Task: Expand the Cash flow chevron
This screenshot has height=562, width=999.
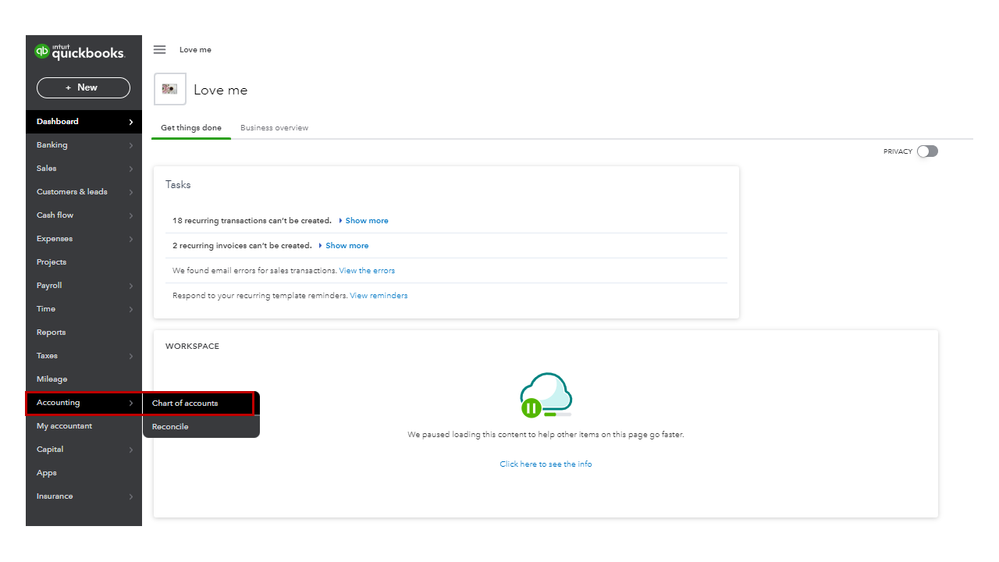Action: click(x=131, y=215)
